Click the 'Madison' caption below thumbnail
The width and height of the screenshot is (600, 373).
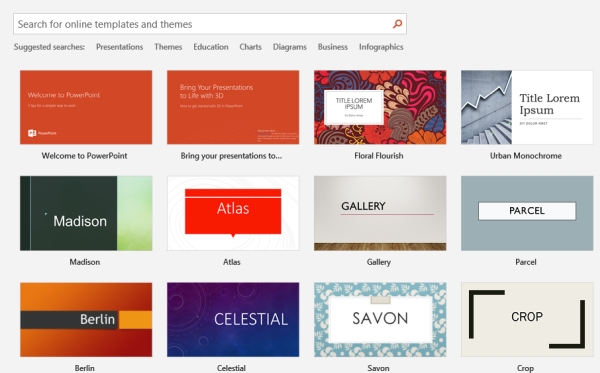[x=85, y=262]
